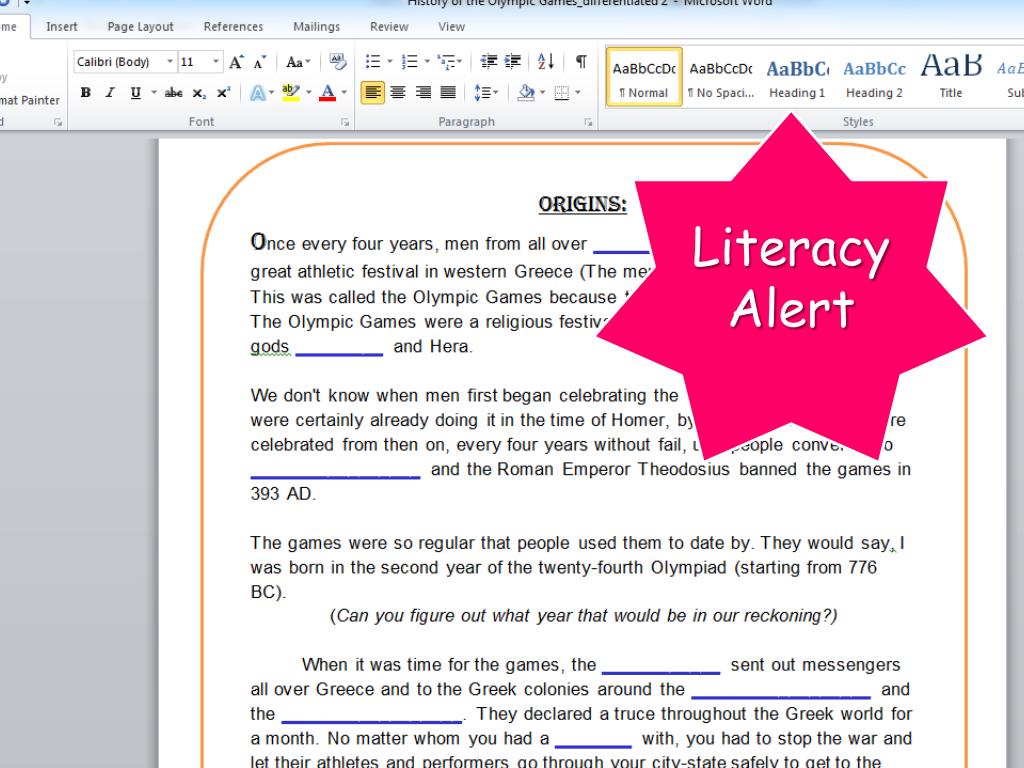Open the font size dropdown
Viewport: 1024px width, 768px height.
[x=216, y=61]
